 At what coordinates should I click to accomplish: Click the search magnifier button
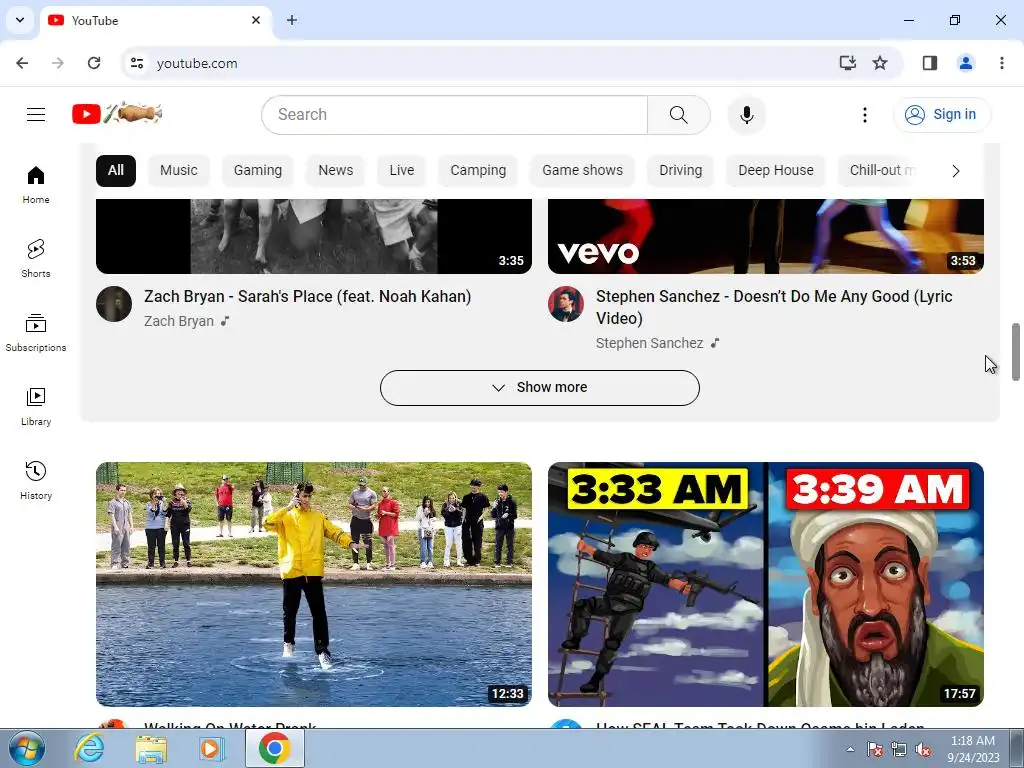tap(679, 115)
